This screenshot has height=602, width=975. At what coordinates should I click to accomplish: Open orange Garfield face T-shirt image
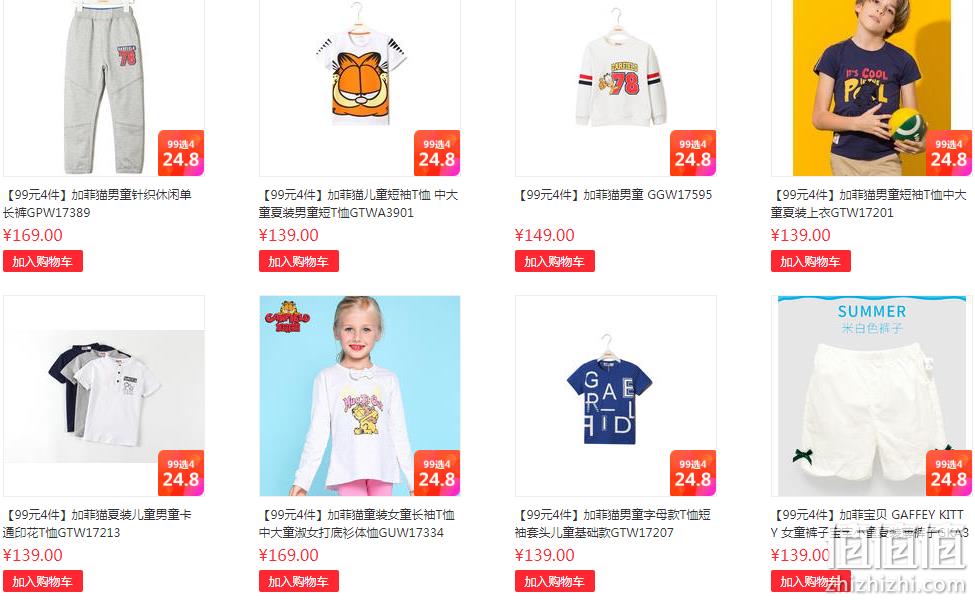[x=359, y=88]
